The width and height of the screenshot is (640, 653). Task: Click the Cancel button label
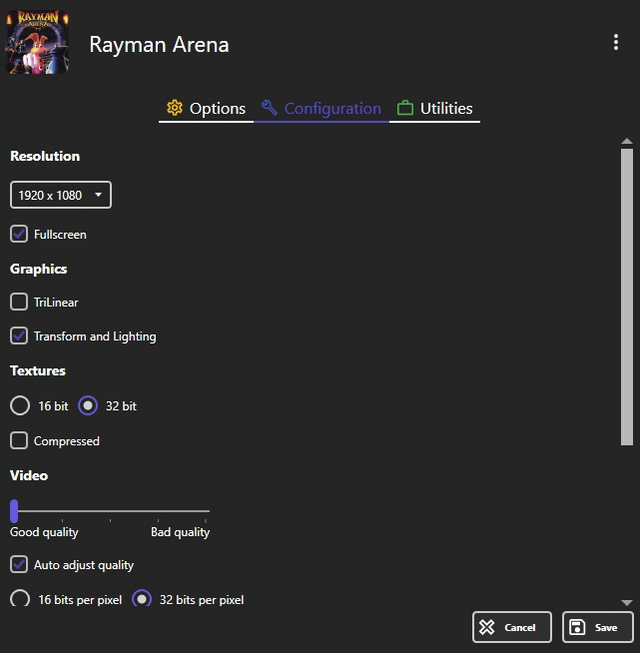520,627
